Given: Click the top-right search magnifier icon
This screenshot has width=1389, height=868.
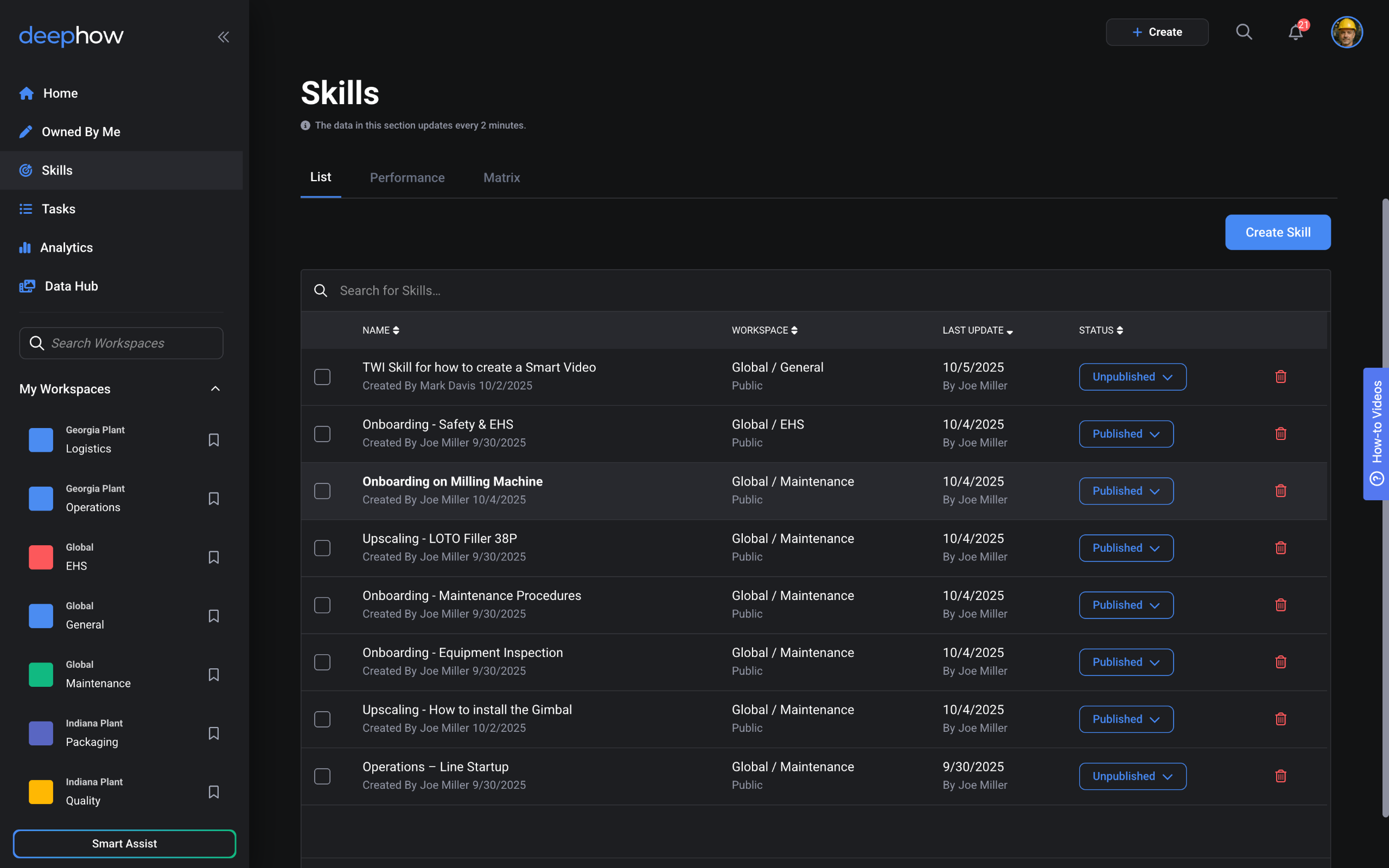Looking at the screenshot, I should click(1243, 32).
